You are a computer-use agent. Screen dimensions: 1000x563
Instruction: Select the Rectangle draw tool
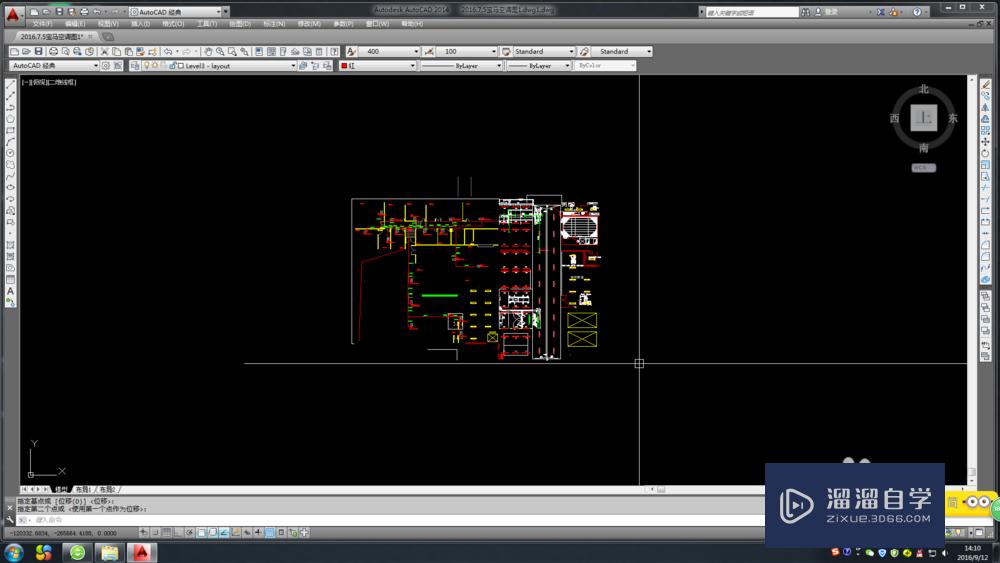[x=10, y=131]
